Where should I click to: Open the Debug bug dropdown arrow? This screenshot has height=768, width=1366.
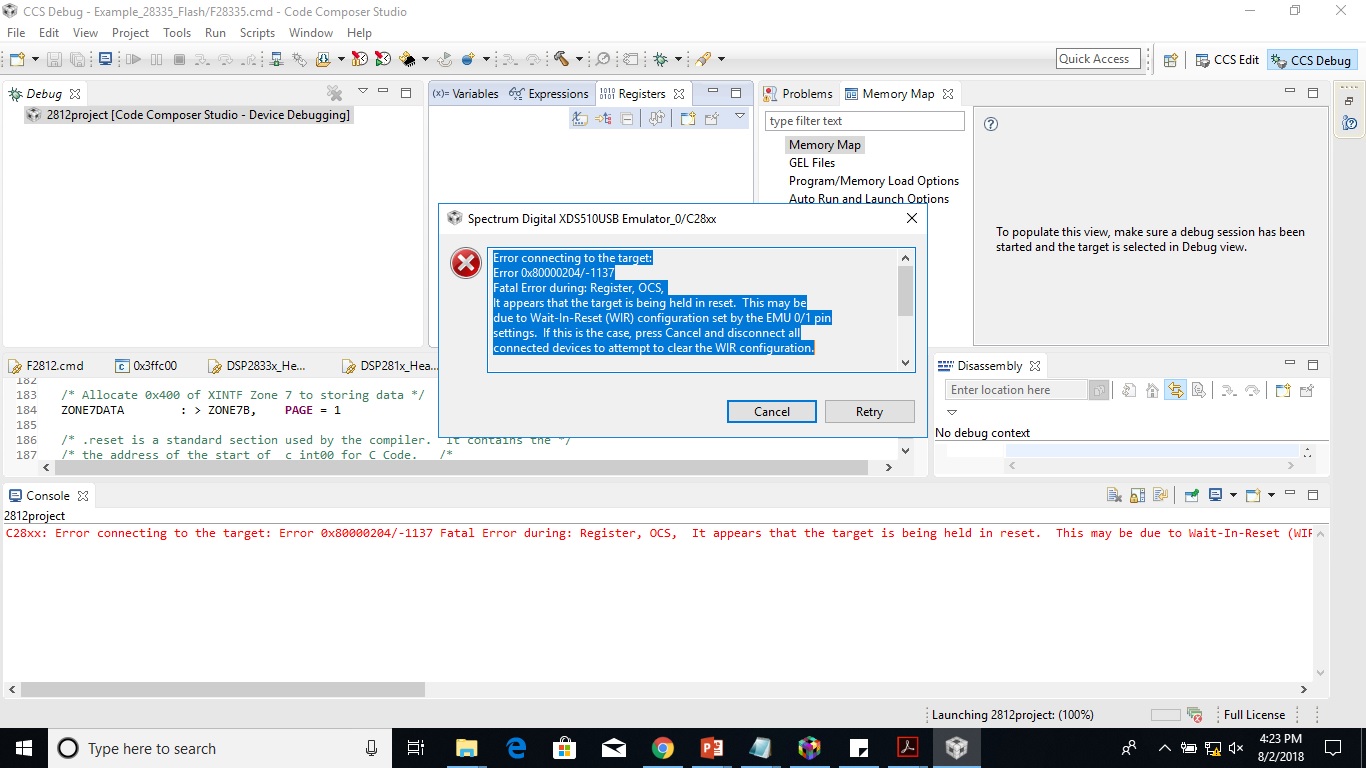click(678, 60)
